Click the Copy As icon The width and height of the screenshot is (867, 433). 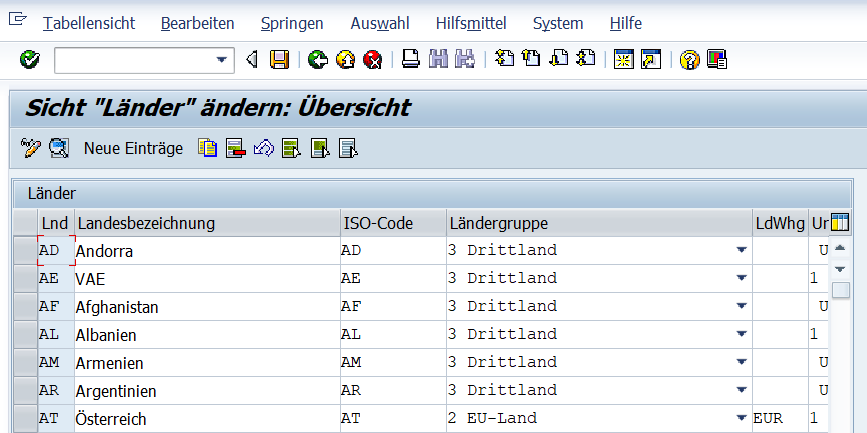(x=207, y=148)
